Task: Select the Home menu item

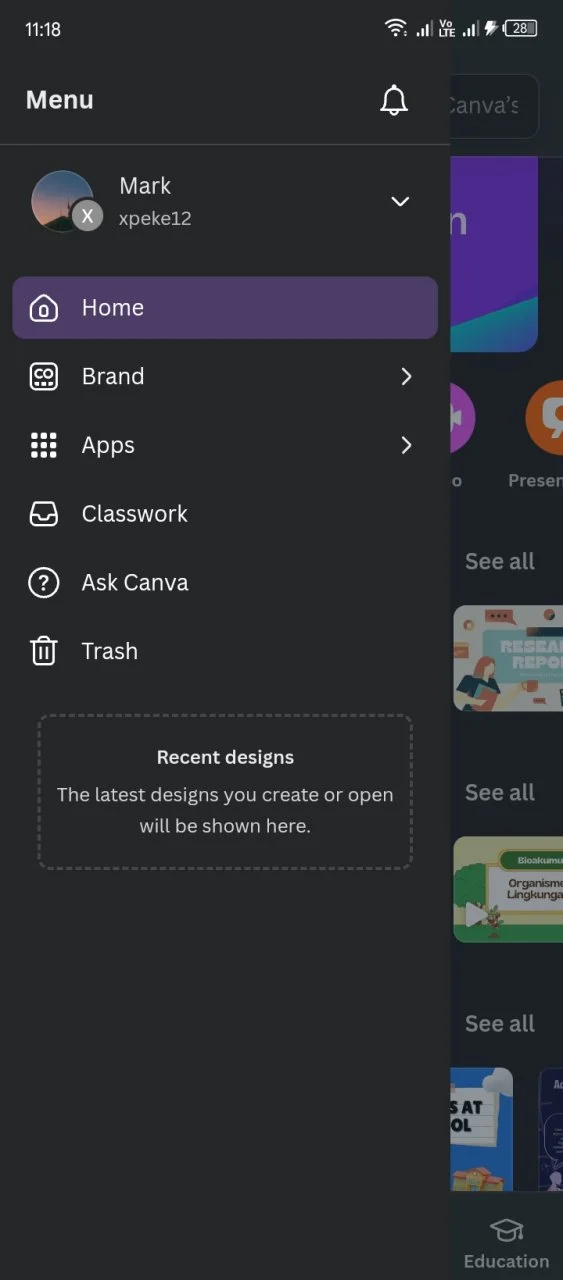Action: click(225, 308)
